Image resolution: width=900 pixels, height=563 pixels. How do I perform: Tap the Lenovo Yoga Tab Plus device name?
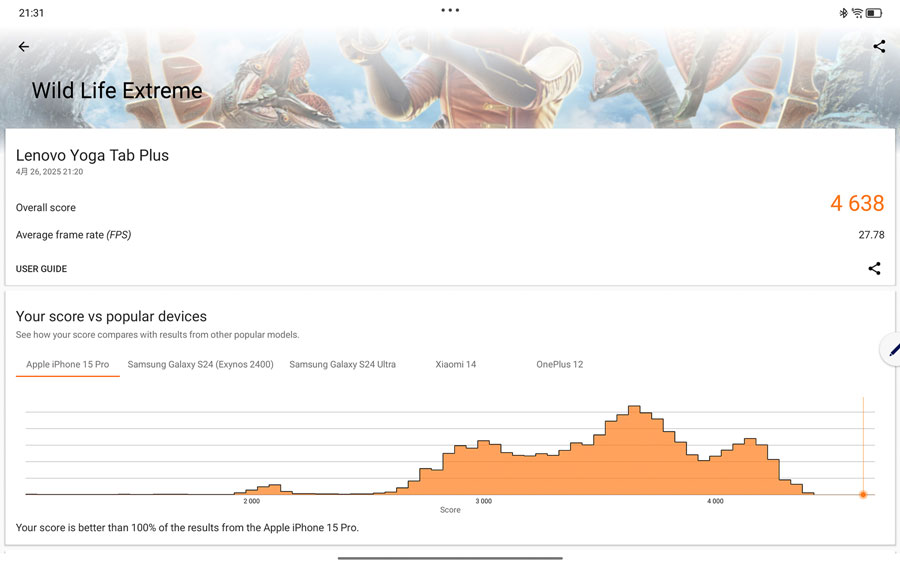(92, 156)
